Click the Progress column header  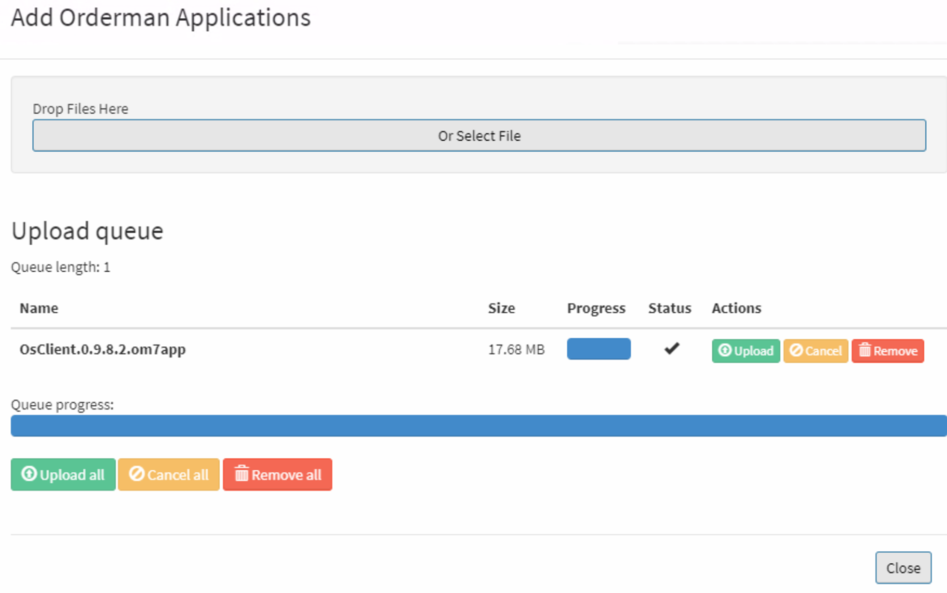(x=596, y=309)
